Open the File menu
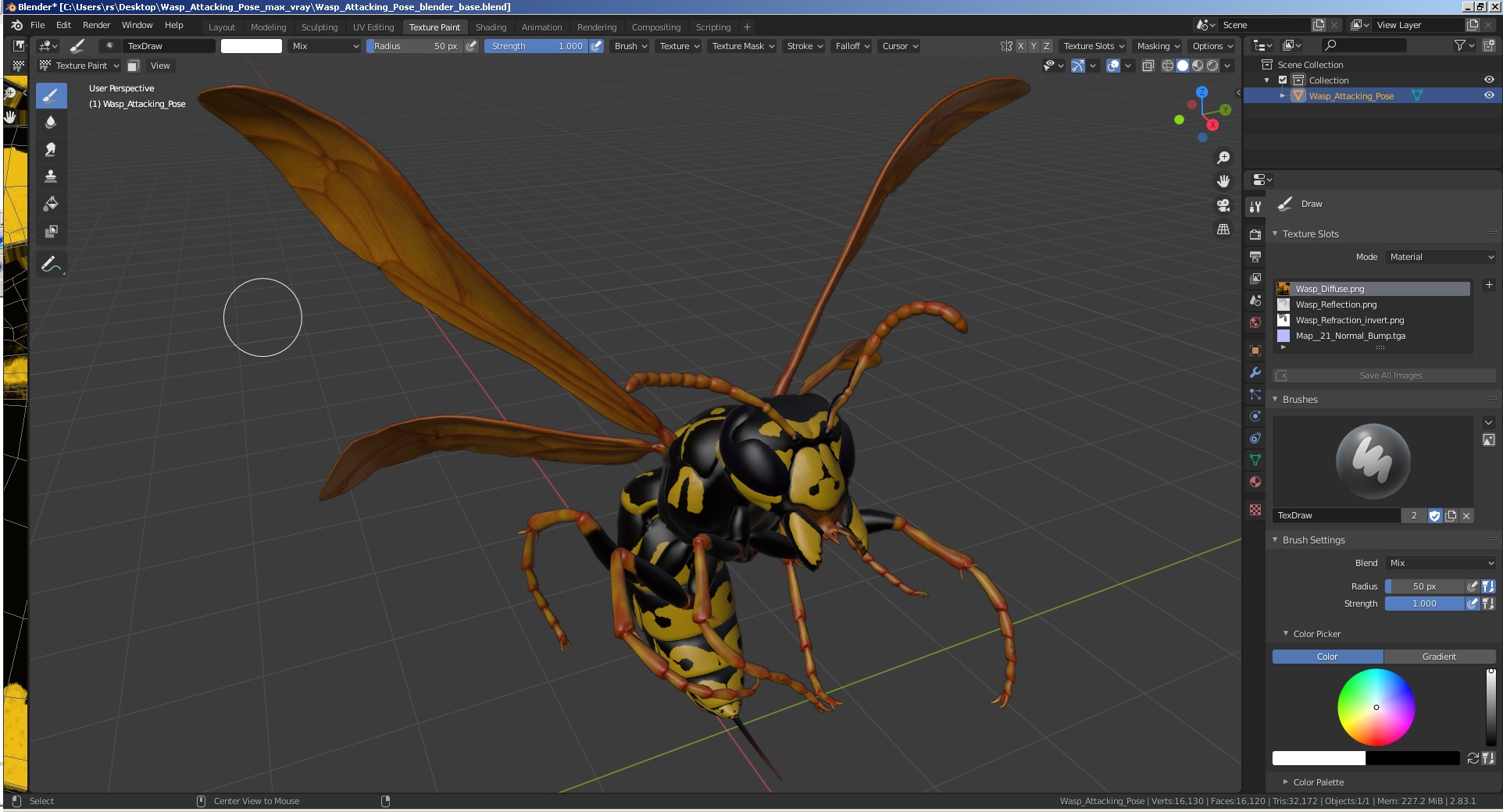The width and height of the screenshot is (1503, 812). [37, 25]
